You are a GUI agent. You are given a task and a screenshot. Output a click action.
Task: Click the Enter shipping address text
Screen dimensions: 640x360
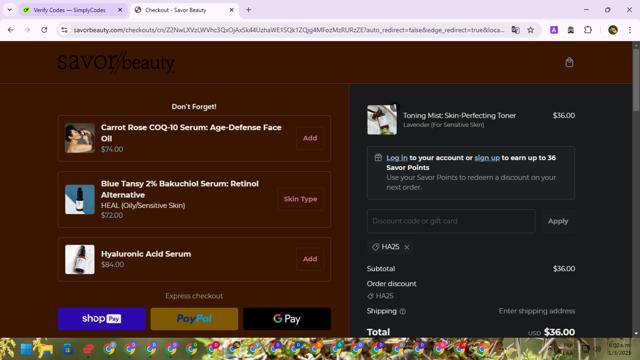(x=537, y=311)
